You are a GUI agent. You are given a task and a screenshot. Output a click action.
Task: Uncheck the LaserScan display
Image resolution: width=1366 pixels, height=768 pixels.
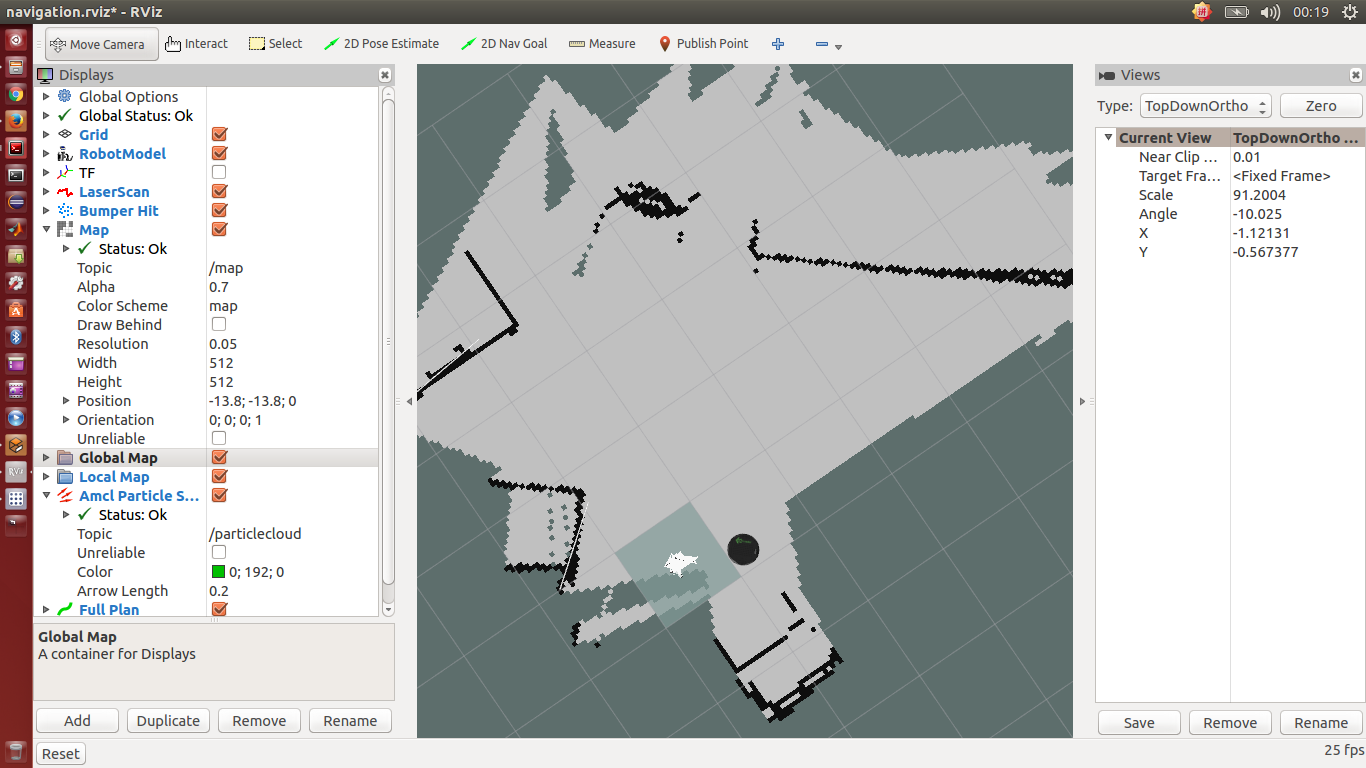coord(219,191)
